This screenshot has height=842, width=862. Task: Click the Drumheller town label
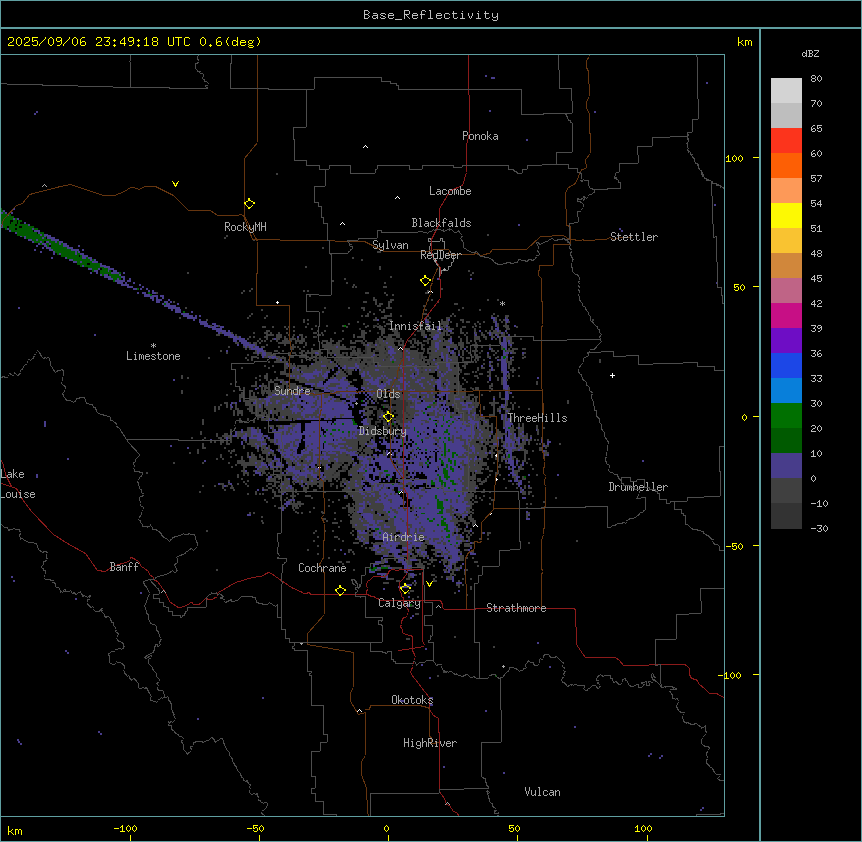point(638,487)
